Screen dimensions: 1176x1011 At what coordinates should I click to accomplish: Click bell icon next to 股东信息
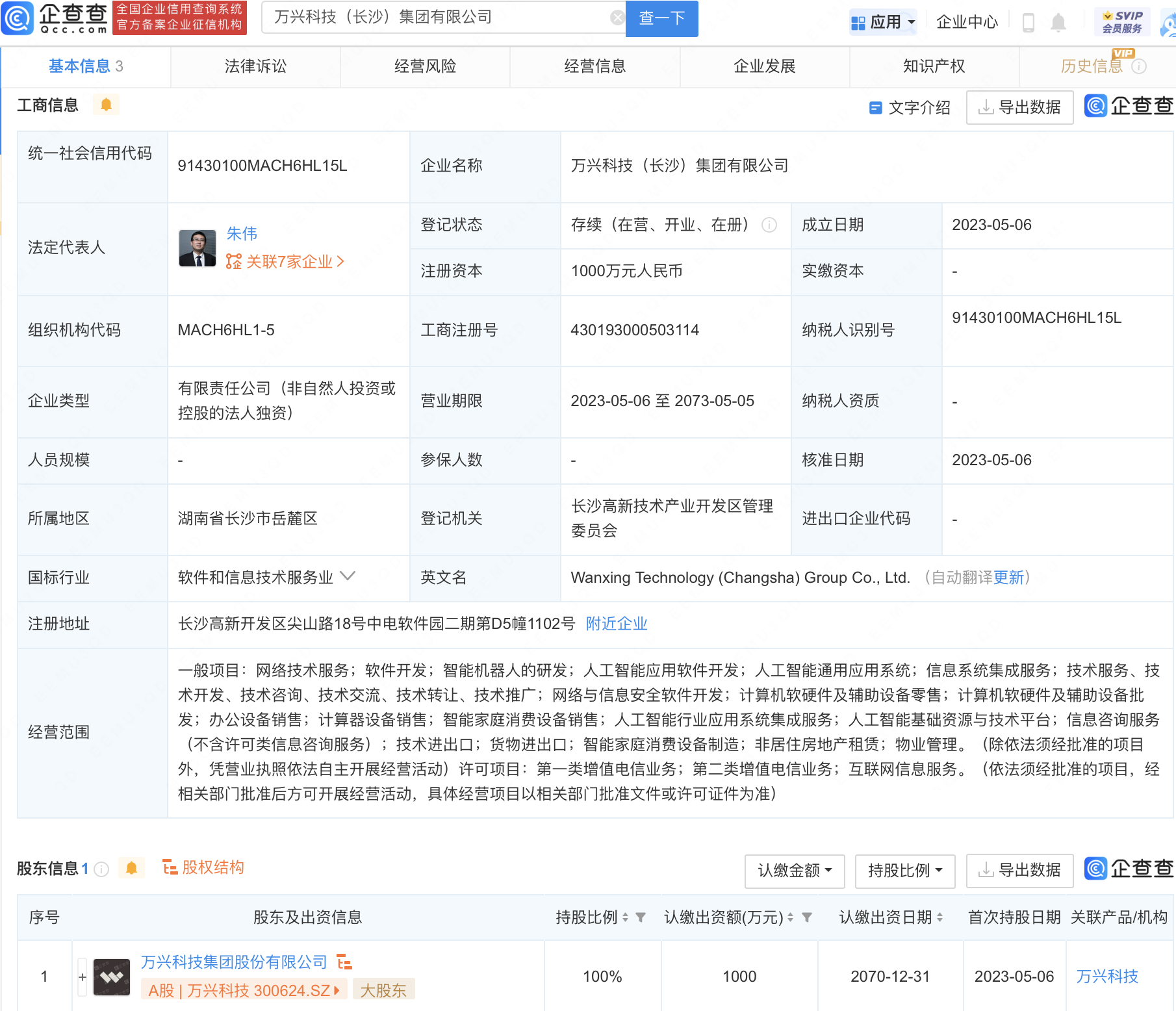(x=131, y=868)
